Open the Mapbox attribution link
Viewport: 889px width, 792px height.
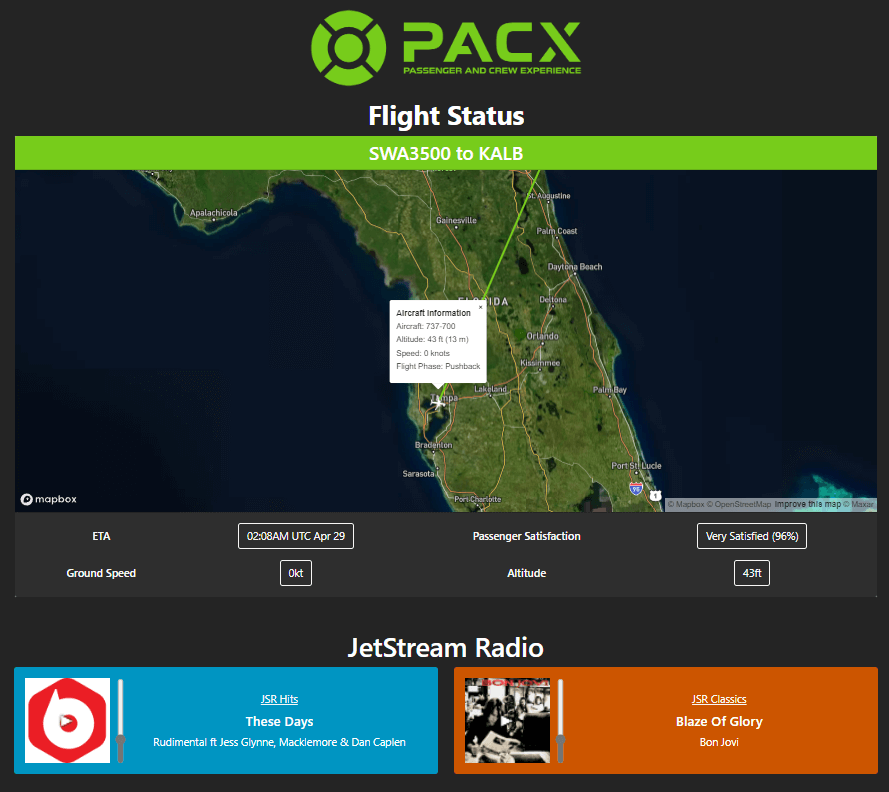click(686, 504)
